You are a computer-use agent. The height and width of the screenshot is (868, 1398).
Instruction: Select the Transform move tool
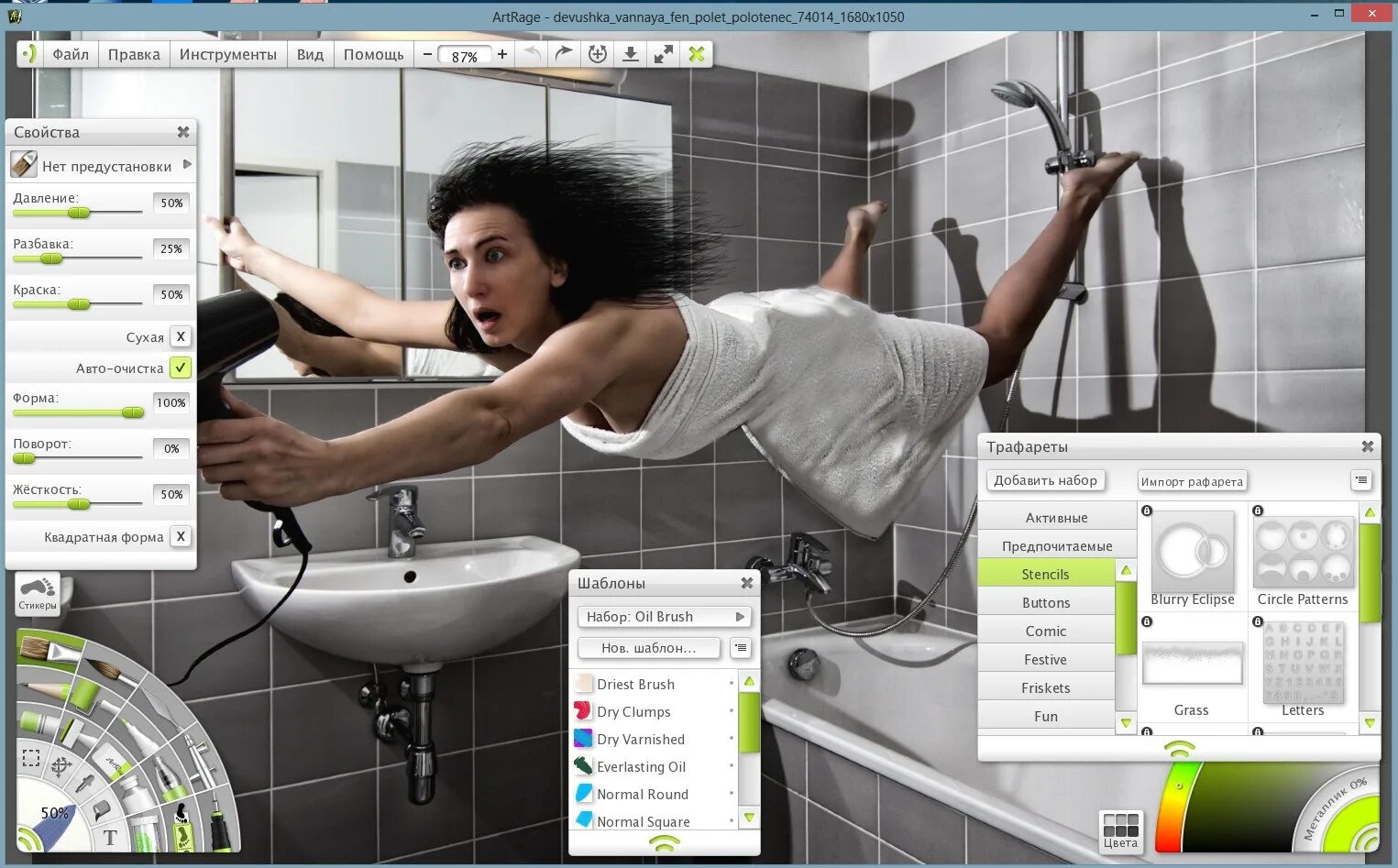coord(61,766)
